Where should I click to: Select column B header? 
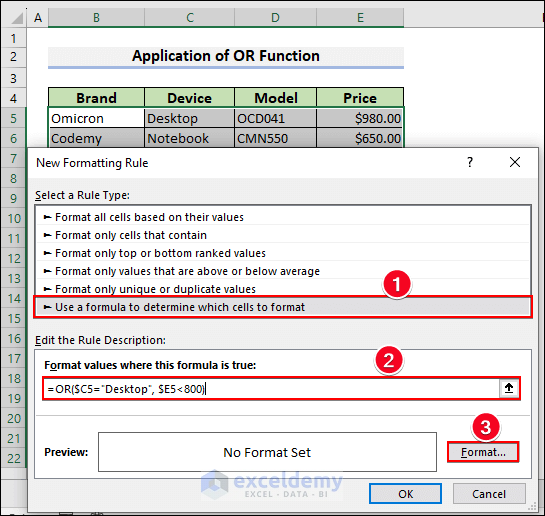click(96, 17)
